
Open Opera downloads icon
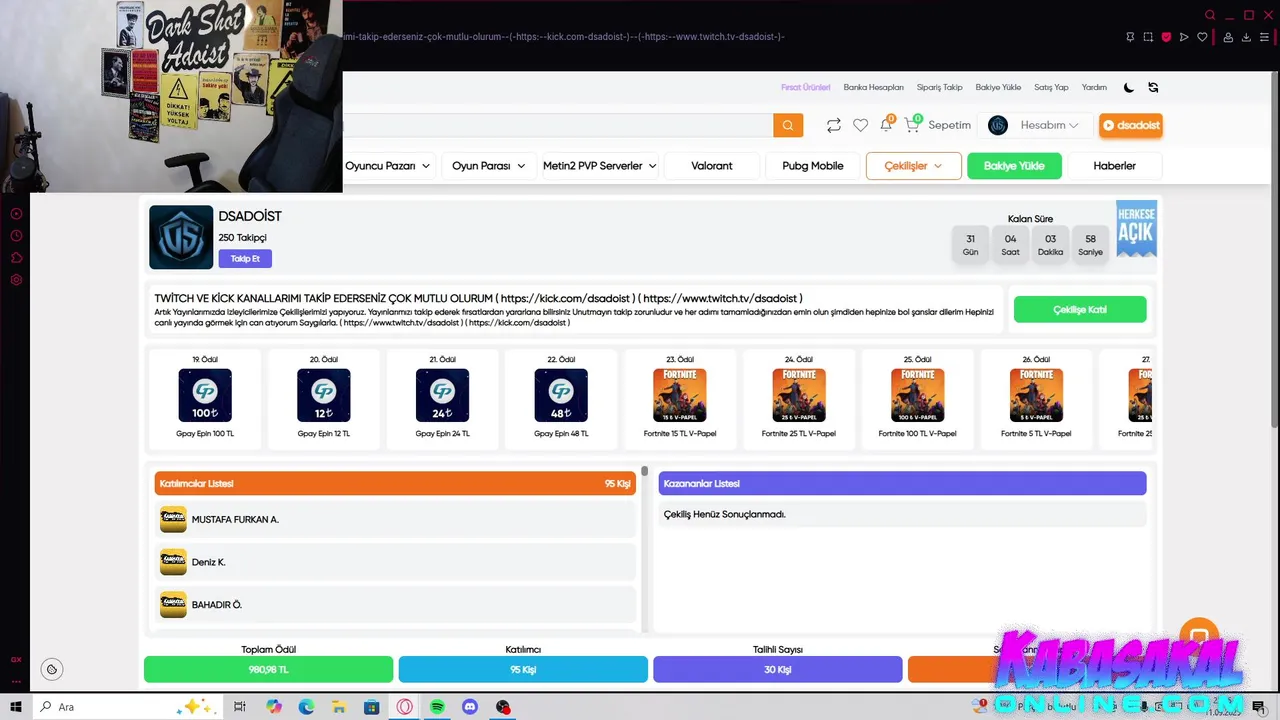[1246, 37]
